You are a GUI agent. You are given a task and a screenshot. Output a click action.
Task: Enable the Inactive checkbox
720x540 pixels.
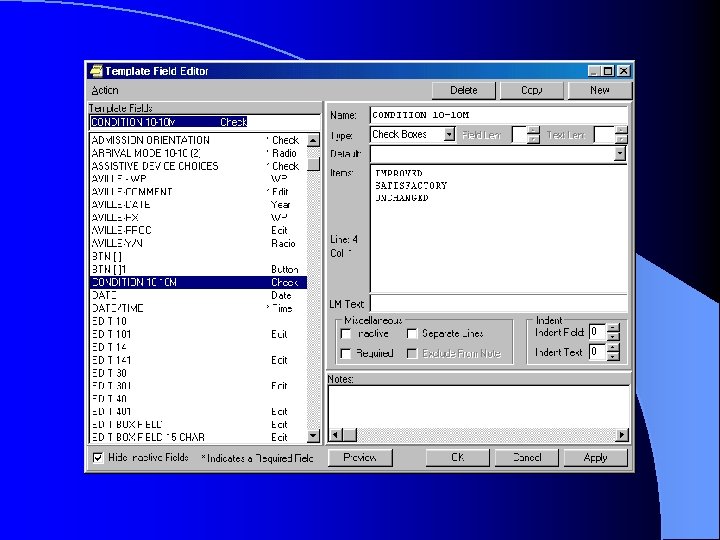coord(346,333)
